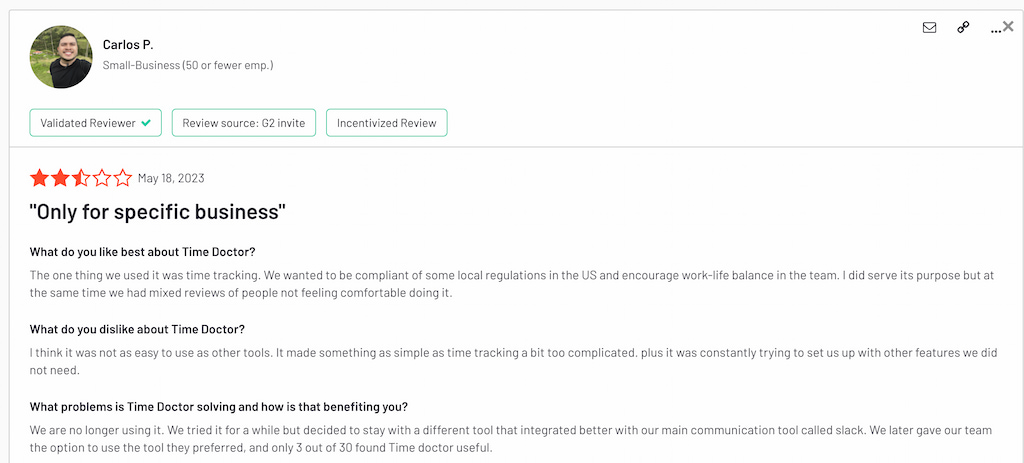Click the Small-Business company size label
This screenshot has width=1024, height=463.
(x=188, y=65)
